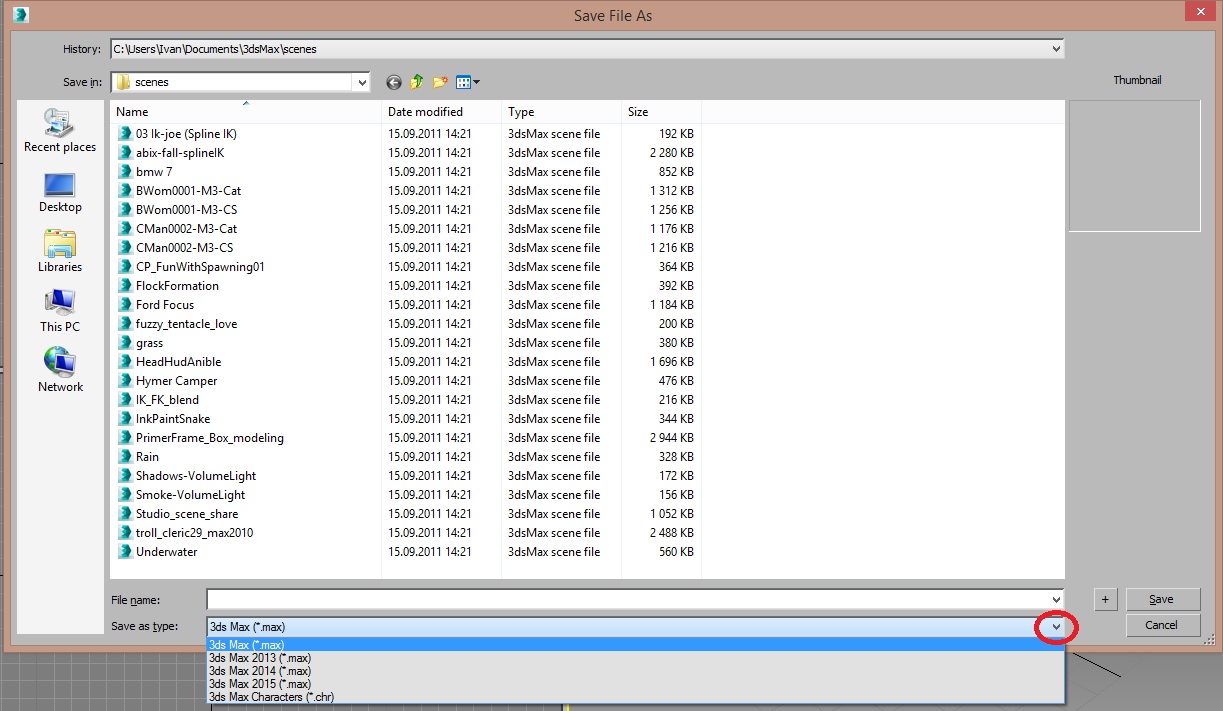Select the file BWom0001-M3-Cat
This screenshot has height=711, width=1223.
coord(188,191)
